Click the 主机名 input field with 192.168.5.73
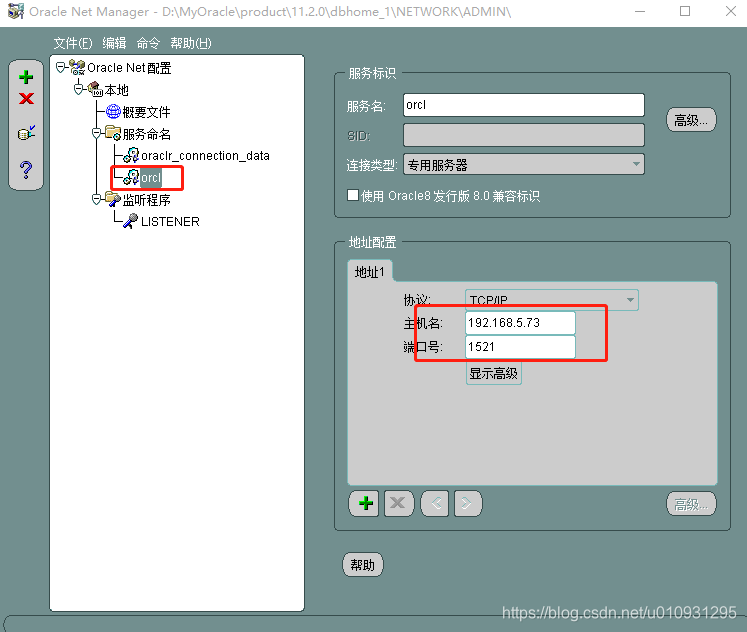Screen dimensions: 747x632 (x=520, y=323)
